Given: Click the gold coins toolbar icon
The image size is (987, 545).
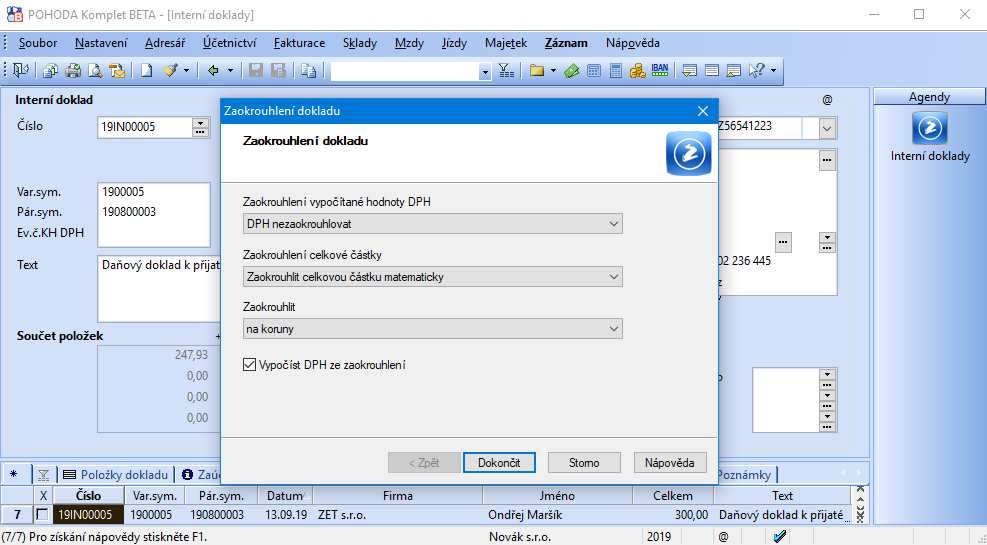Looking at the screenshot, I should pos(638,71).
